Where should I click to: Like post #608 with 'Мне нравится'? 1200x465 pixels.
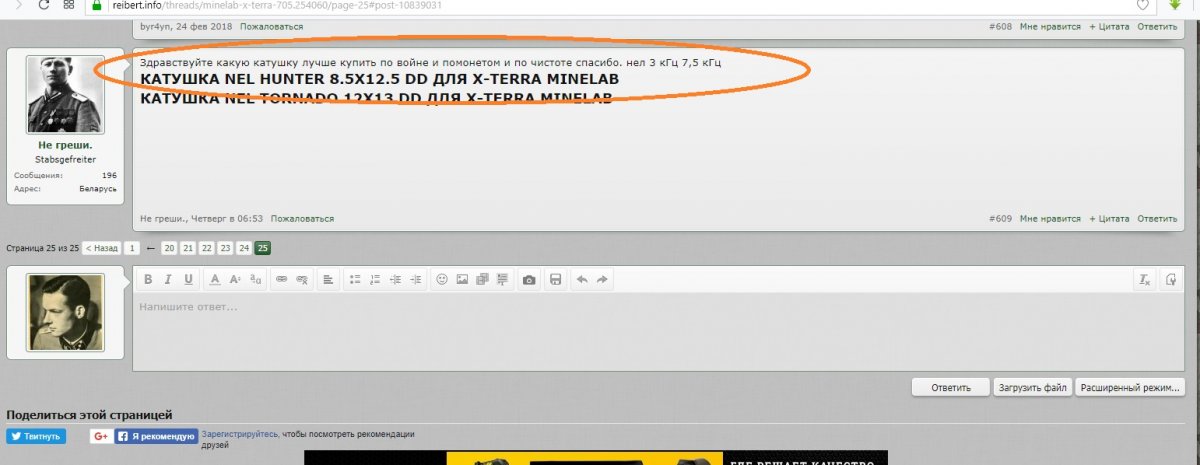click(1051, 26)
